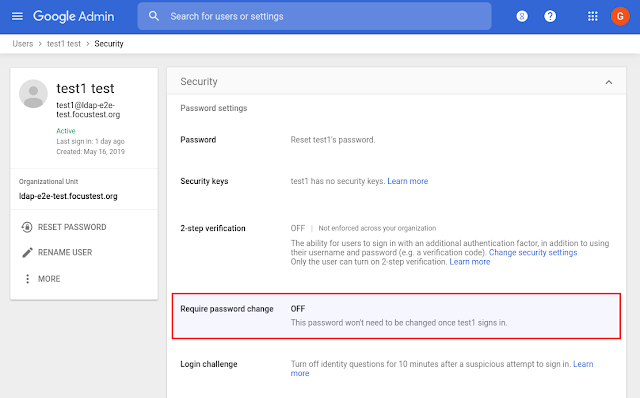This screenshot has width=640, height=398.
Task: Focus the Search for users or settings field
Action: [x=314, y=16]
